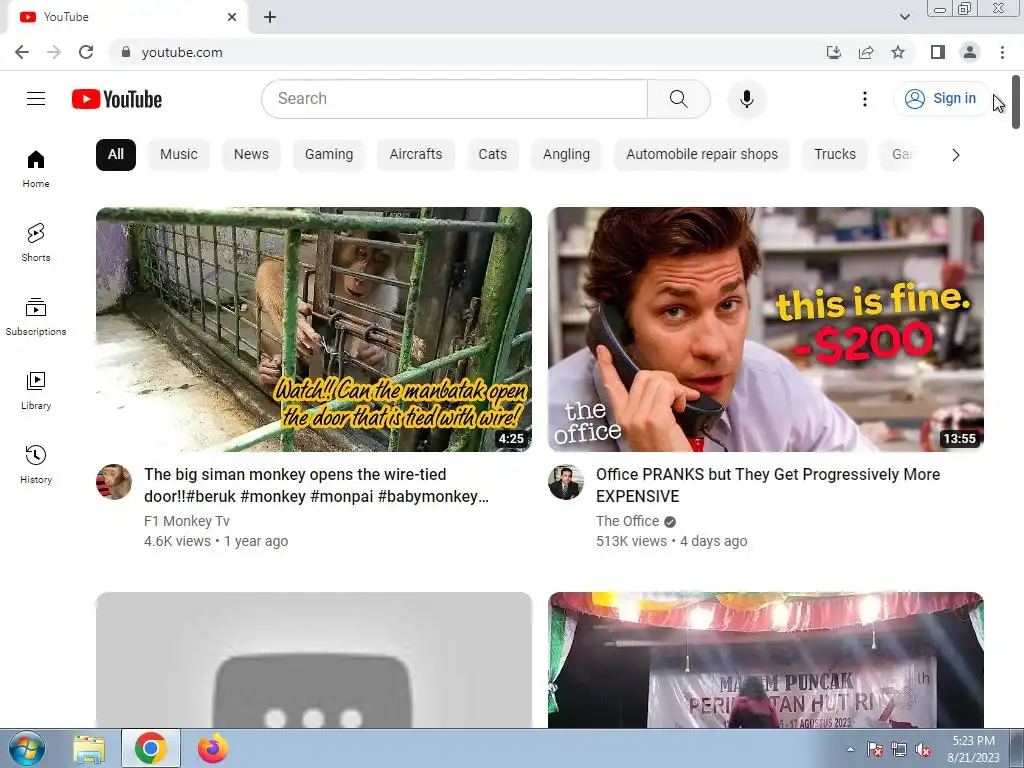Open title 'Office PRANKS but They Get Progressively More EXPENSIVE'
This screenshot has width=1024, height=768.
click(768, 485)
